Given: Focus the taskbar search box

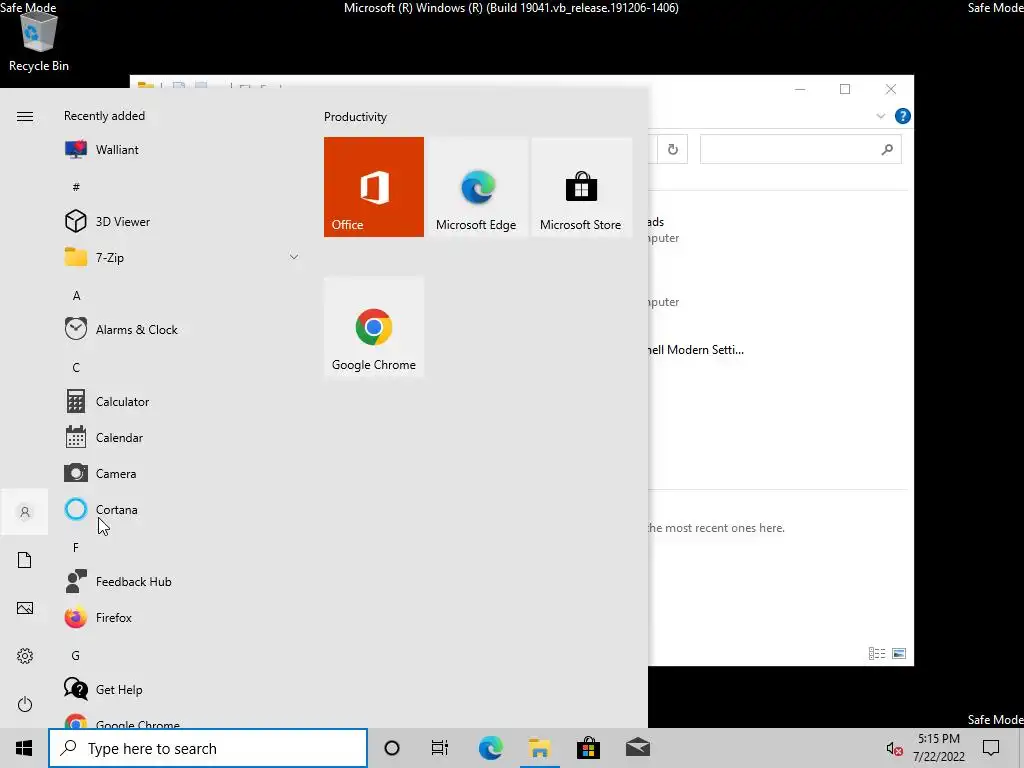Looking at the screenshot, I should (x=208, y=748).
